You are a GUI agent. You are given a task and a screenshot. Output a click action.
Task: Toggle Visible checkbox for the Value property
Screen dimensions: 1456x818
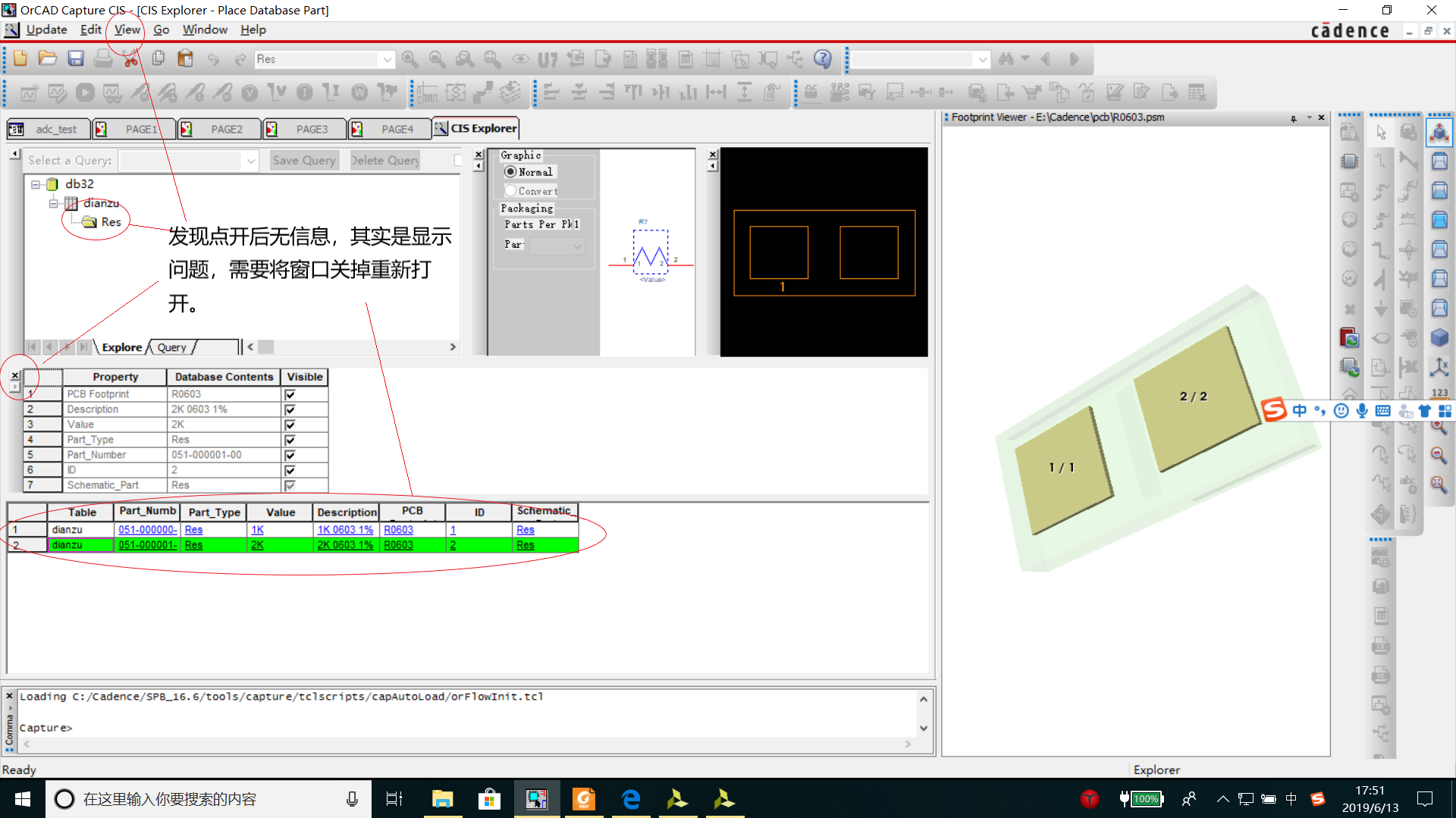point(290,425)
